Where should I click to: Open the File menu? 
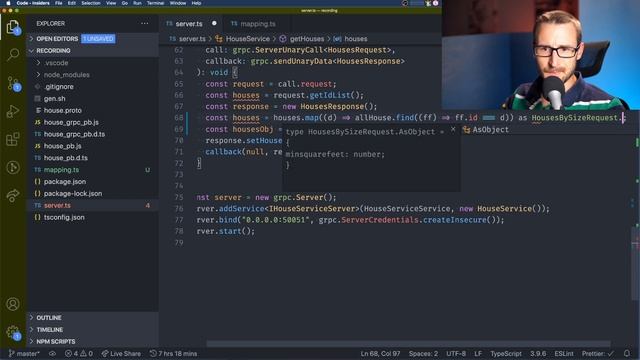(x=59, y=3)
